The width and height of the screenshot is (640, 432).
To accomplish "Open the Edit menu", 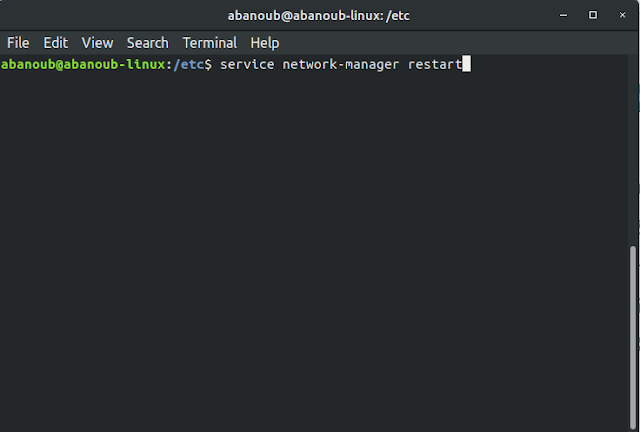I will (x=55, y=43).
